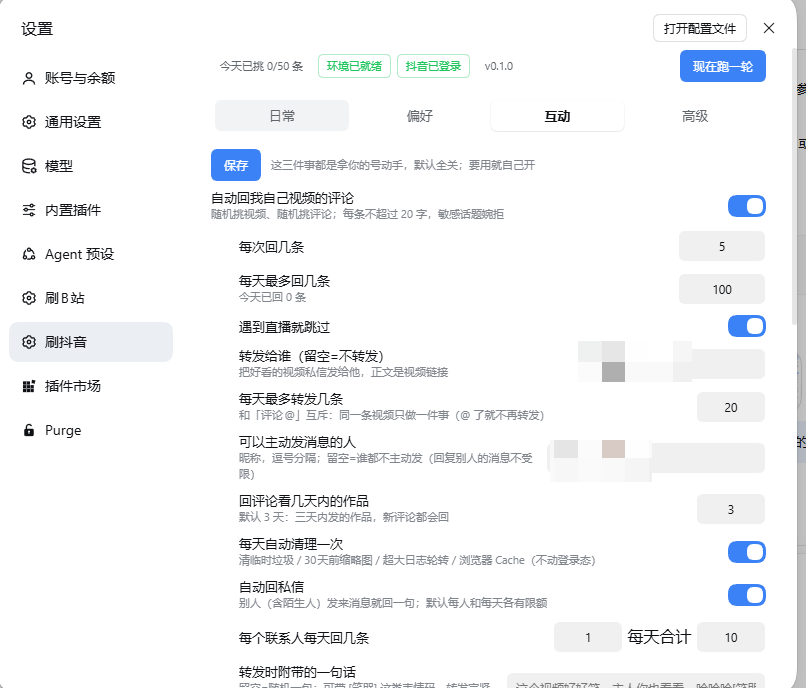Image resolution: width=806 pixels, height=688 pixels.
Task: Click the 每天最多转发几条 field showing 20
Action: tap(730, 407)
